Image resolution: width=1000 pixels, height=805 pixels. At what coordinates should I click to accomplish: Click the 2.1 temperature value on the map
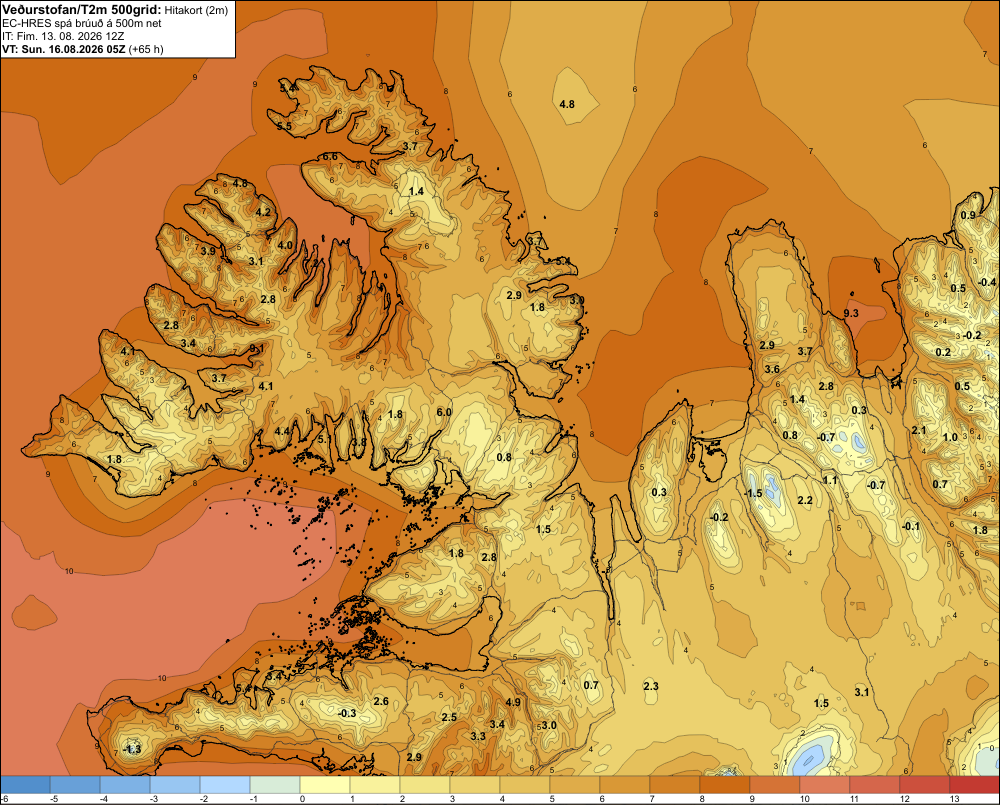click(918, 431)
